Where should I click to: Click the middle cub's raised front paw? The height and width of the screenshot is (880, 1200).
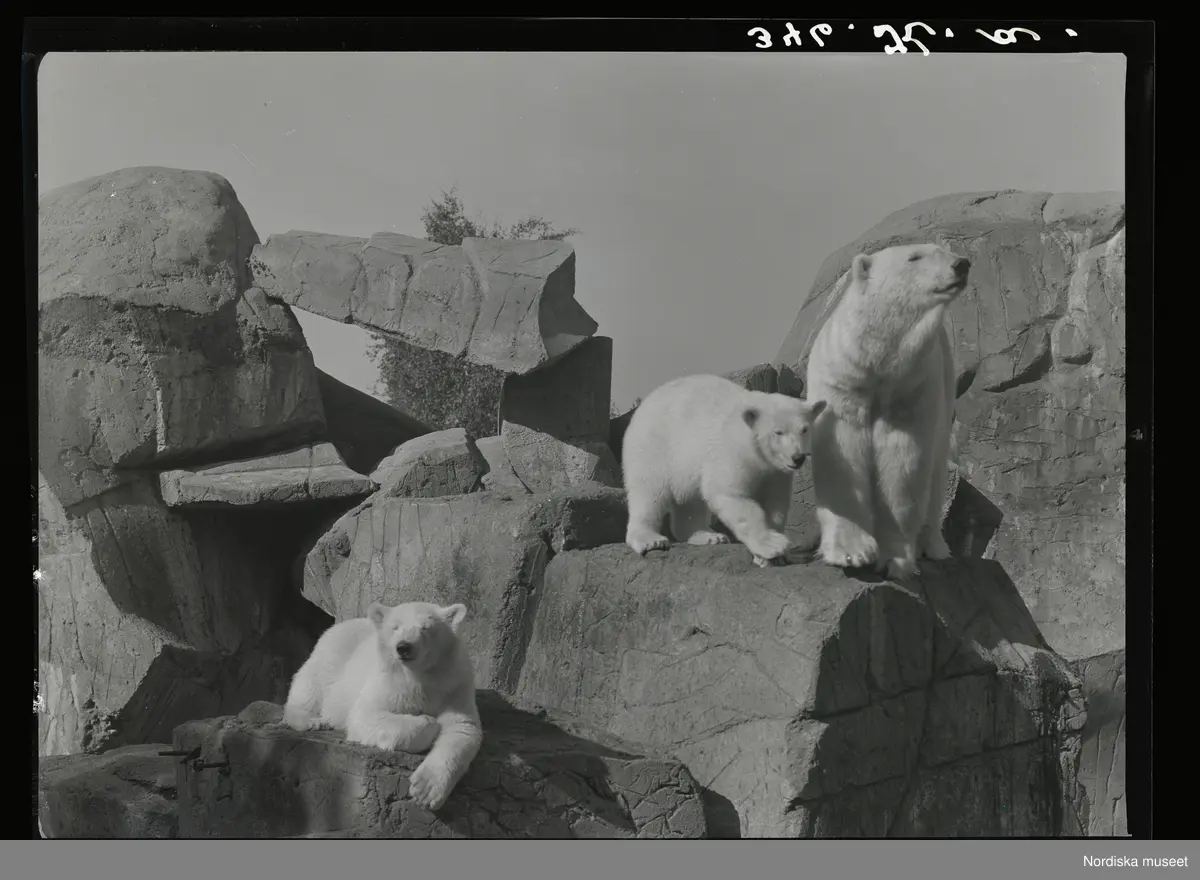[x=768, y=545]
